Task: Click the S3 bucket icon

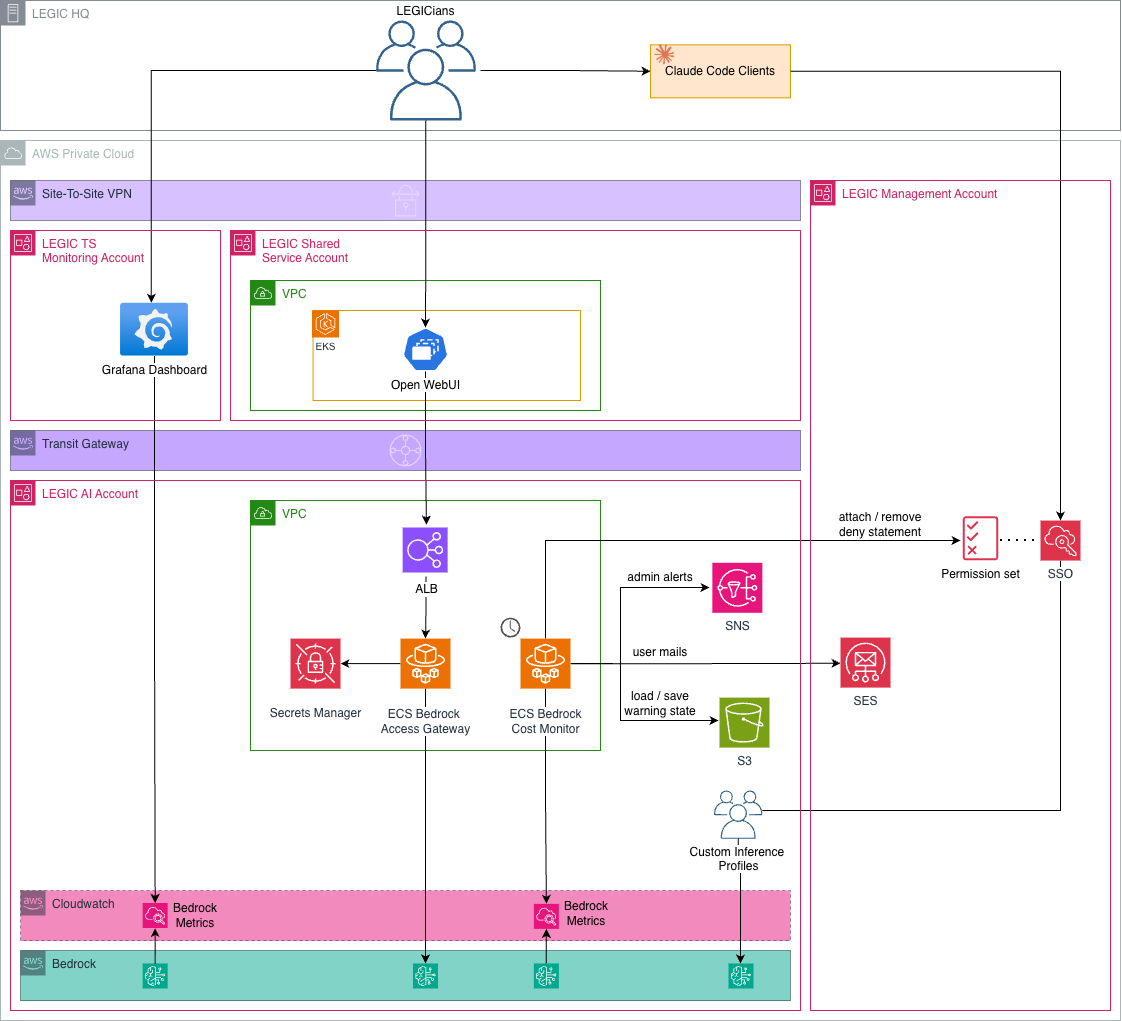Action: pyautogui.click(x=744, y=723)
